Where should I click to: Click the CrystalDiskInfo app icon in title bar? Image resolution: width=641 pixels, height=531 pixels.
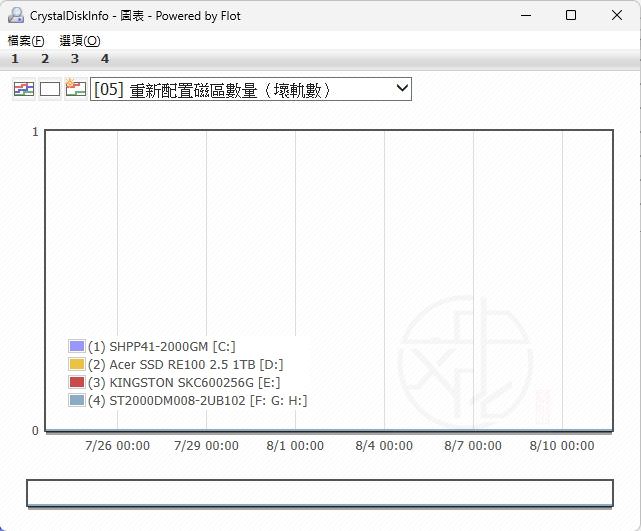(x=16, y=15)
